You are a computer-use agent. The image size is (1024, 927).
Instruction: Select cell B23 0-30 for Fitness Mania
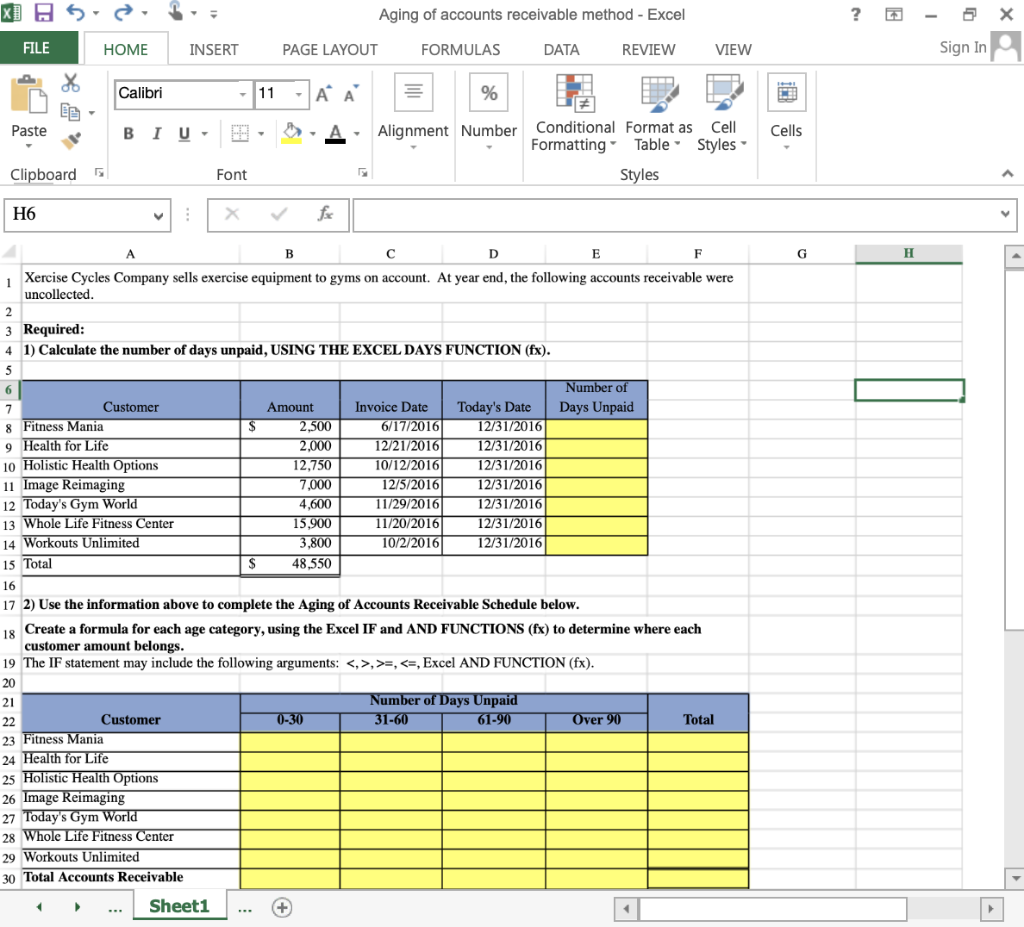click(x=290, y=741)
